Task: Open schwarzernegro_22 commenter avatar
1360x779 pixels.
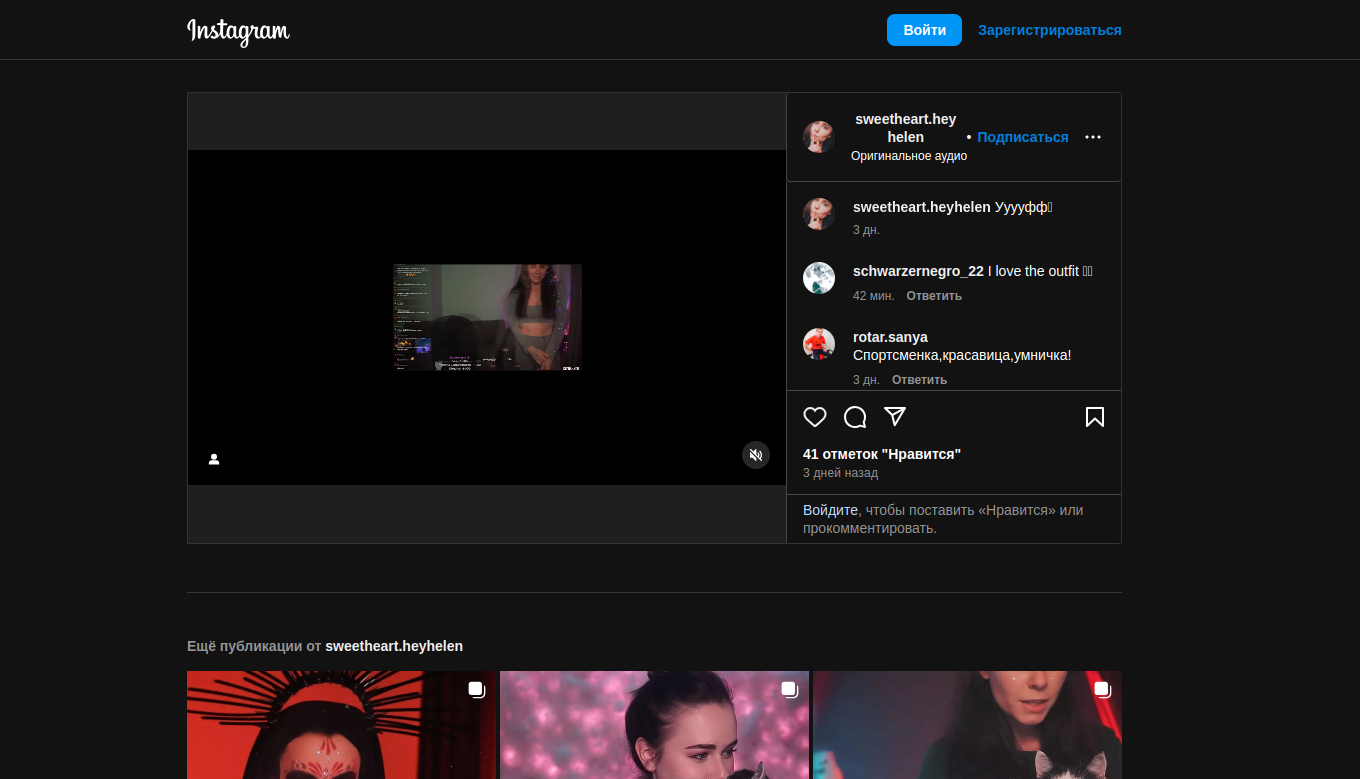Action: click(819, 278)
